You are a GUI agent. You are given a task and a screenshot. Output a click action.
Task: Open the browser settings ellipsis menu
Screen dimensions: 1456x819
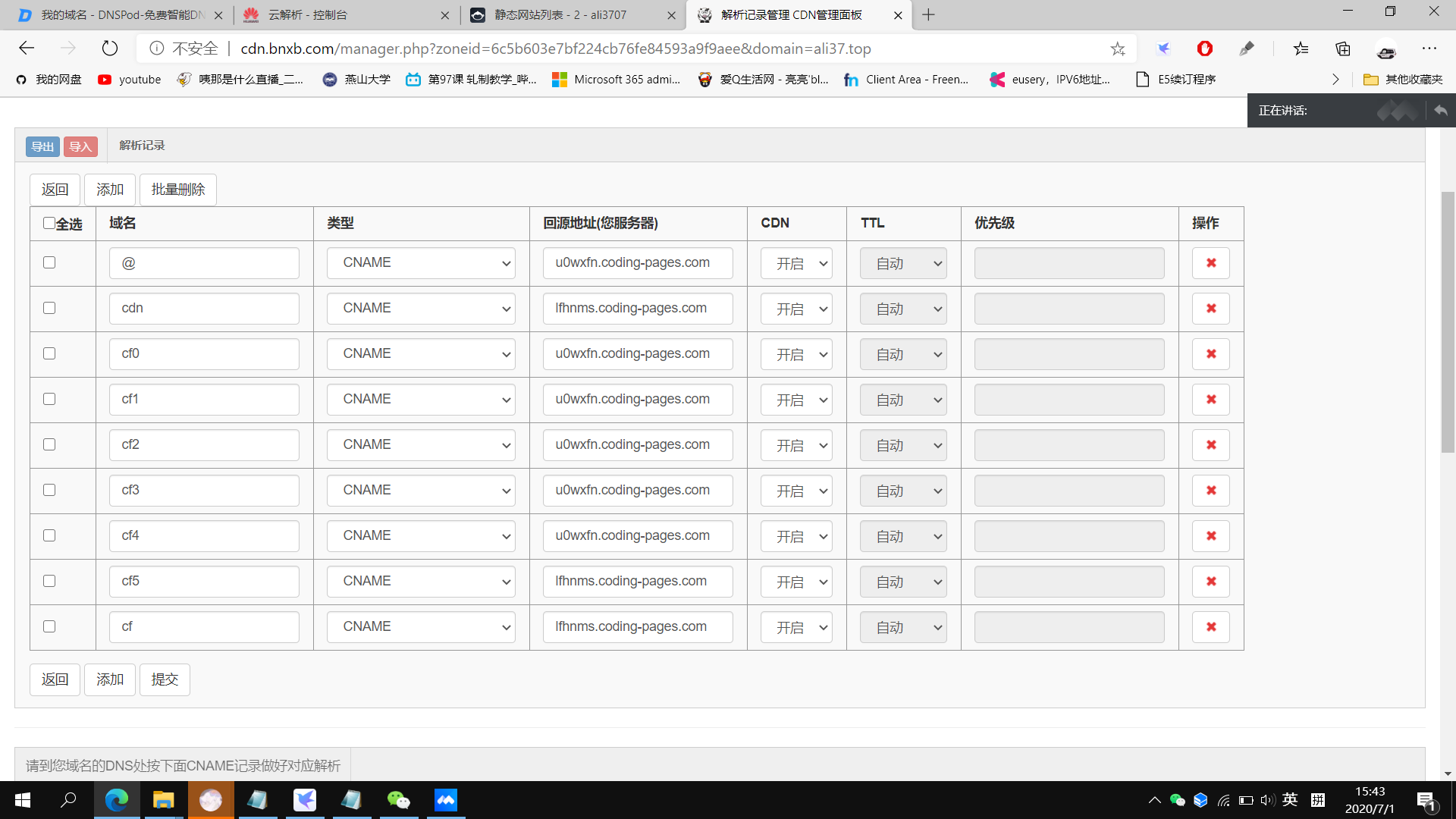point(1429,49)
